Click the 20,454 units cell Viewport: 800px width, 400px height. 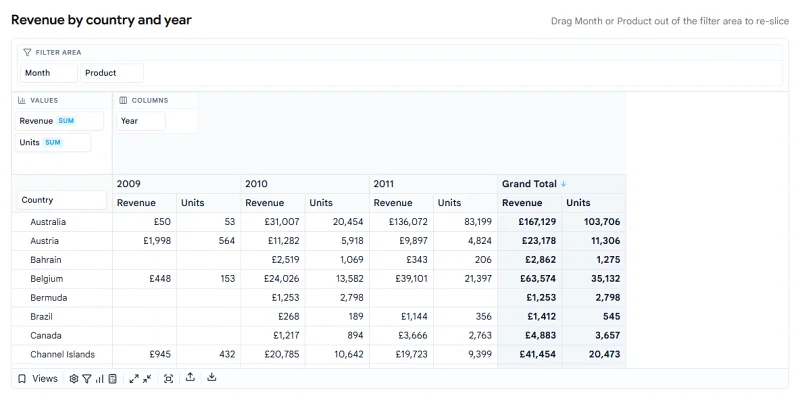coord(337,222)
